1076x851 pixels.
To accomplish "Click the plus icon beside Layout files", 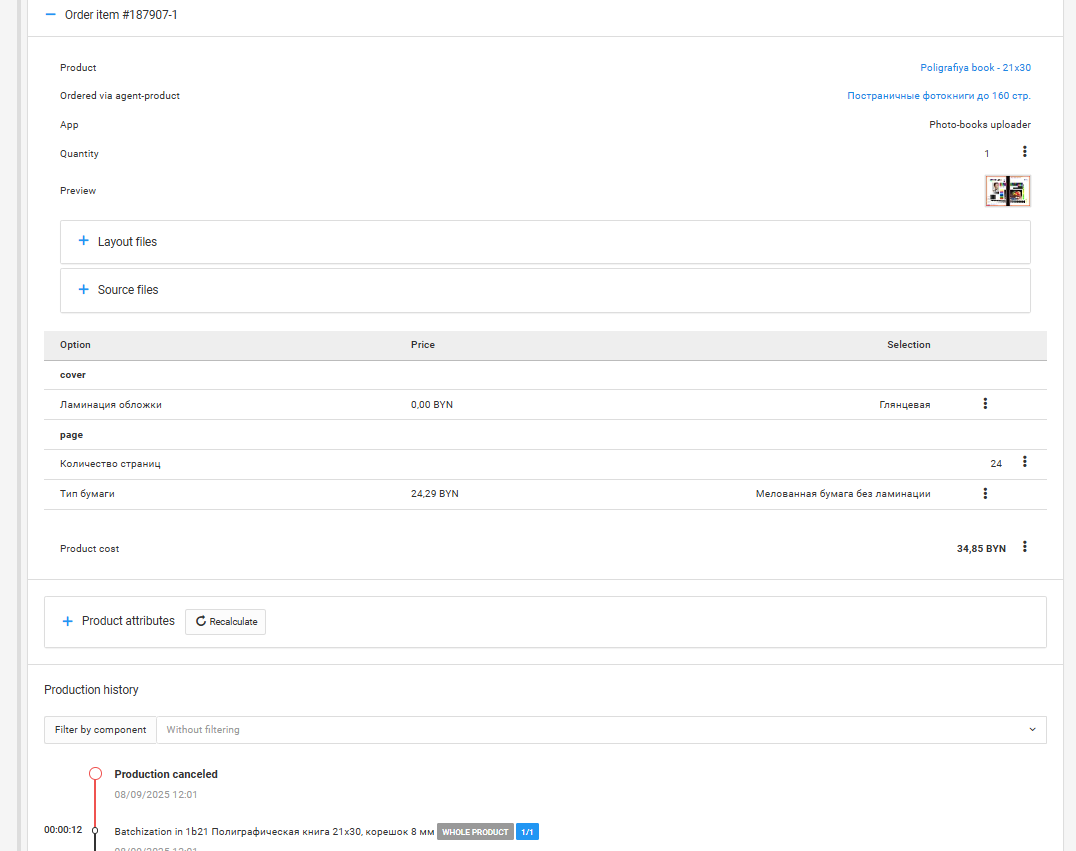I will 83,240.
